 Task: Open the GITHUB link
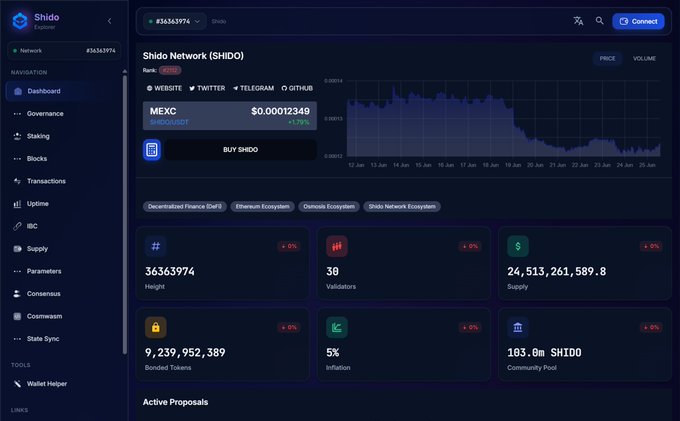click(297, 88)
